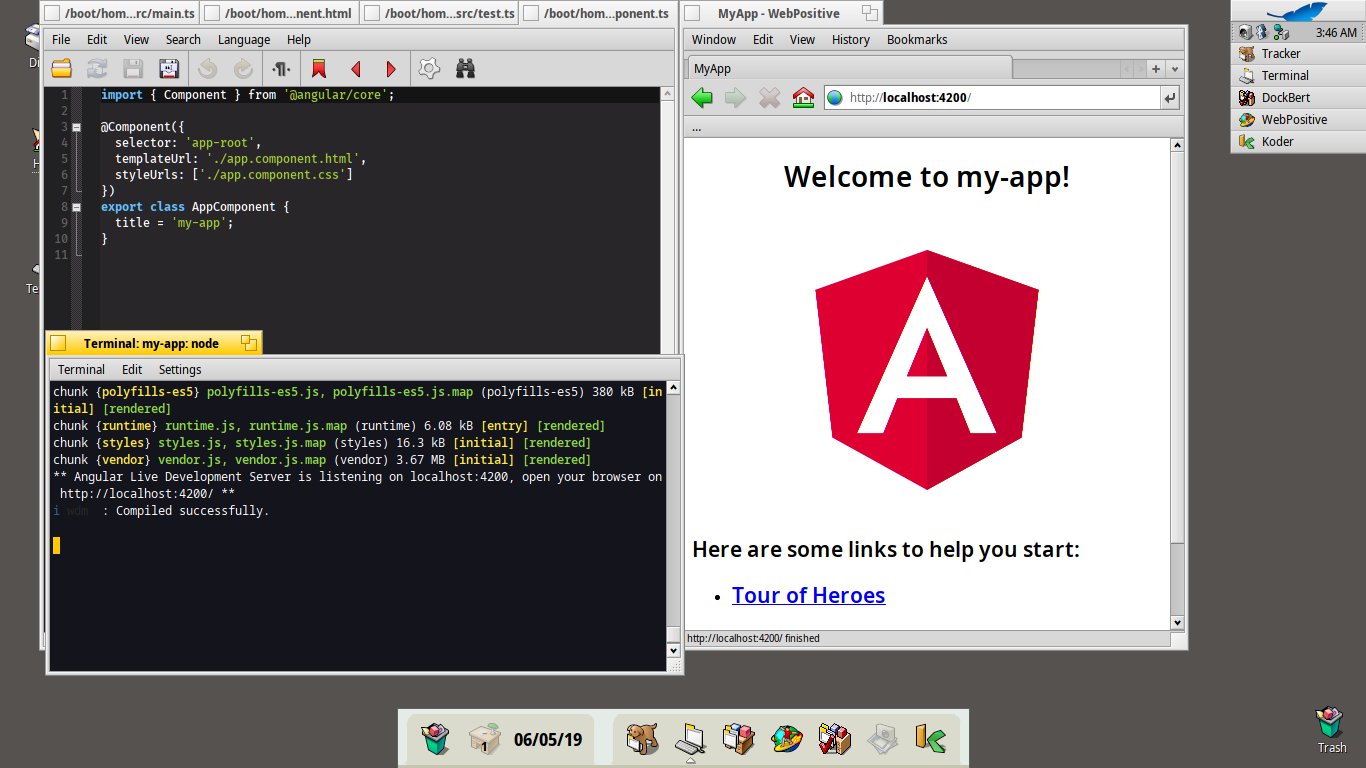Open the Language menu in Koder

pyautogui.click(x=244, y=40)
